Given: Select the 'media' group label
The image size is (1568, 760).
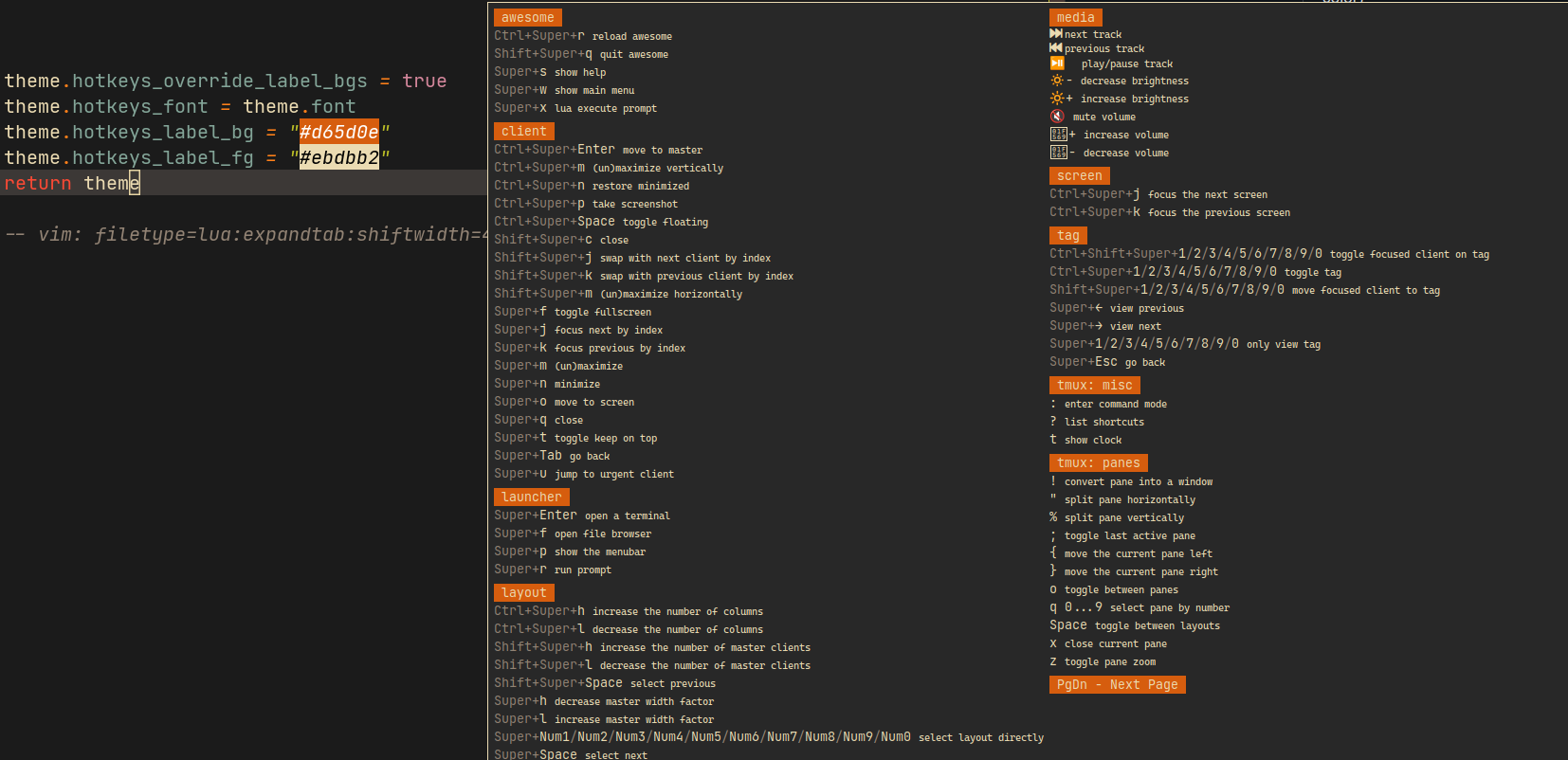Looking at the screenshot, I should 1076,17.
